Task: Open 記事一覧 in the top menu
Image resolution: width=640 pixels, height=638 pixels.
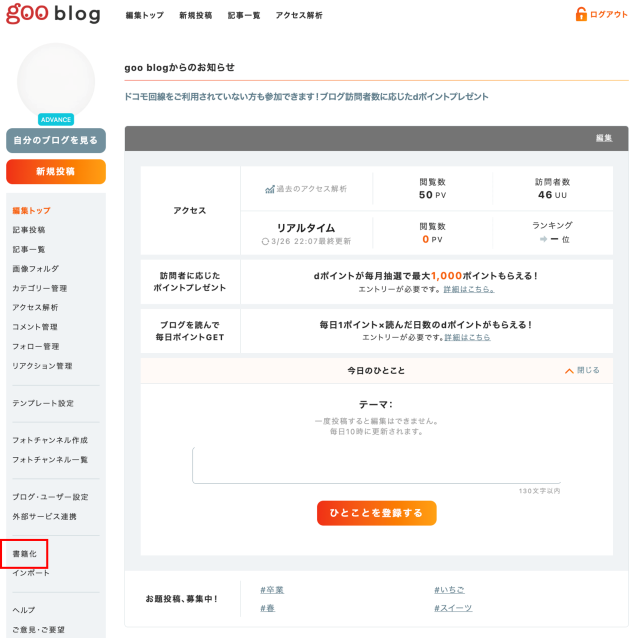Action: (243, 16)
